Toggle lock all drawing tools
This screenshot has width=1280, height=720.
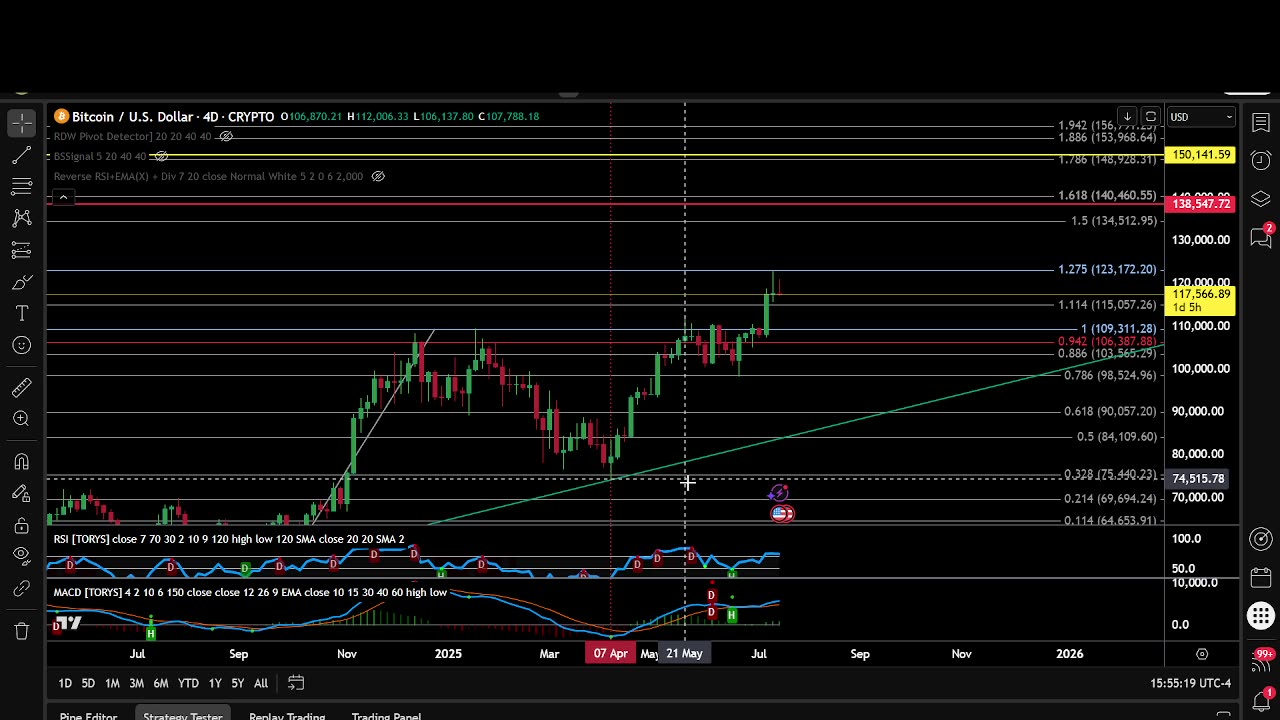tap(21, 525)
